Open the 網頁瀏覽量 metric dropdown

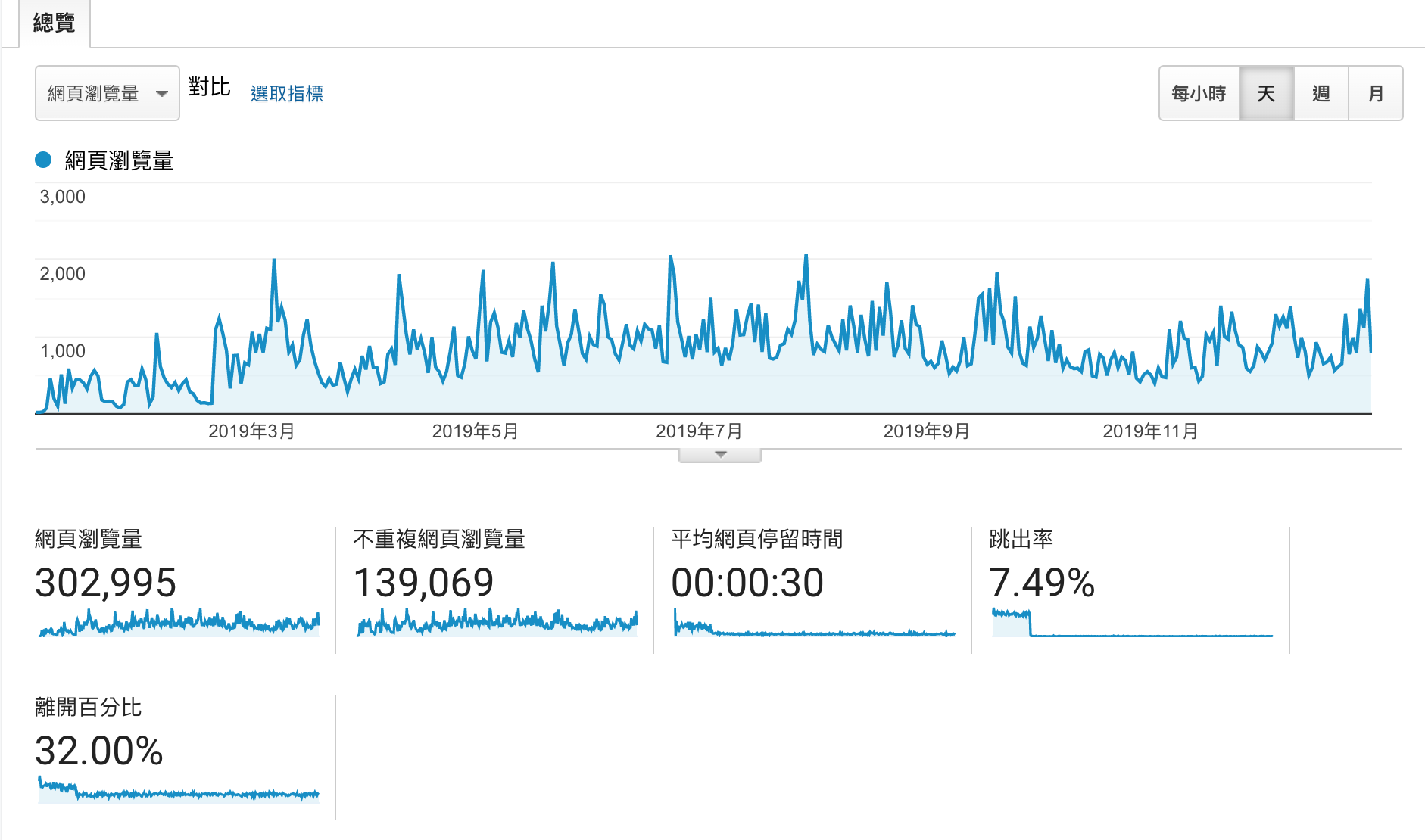pyautogui.click(x=107, y=93)
